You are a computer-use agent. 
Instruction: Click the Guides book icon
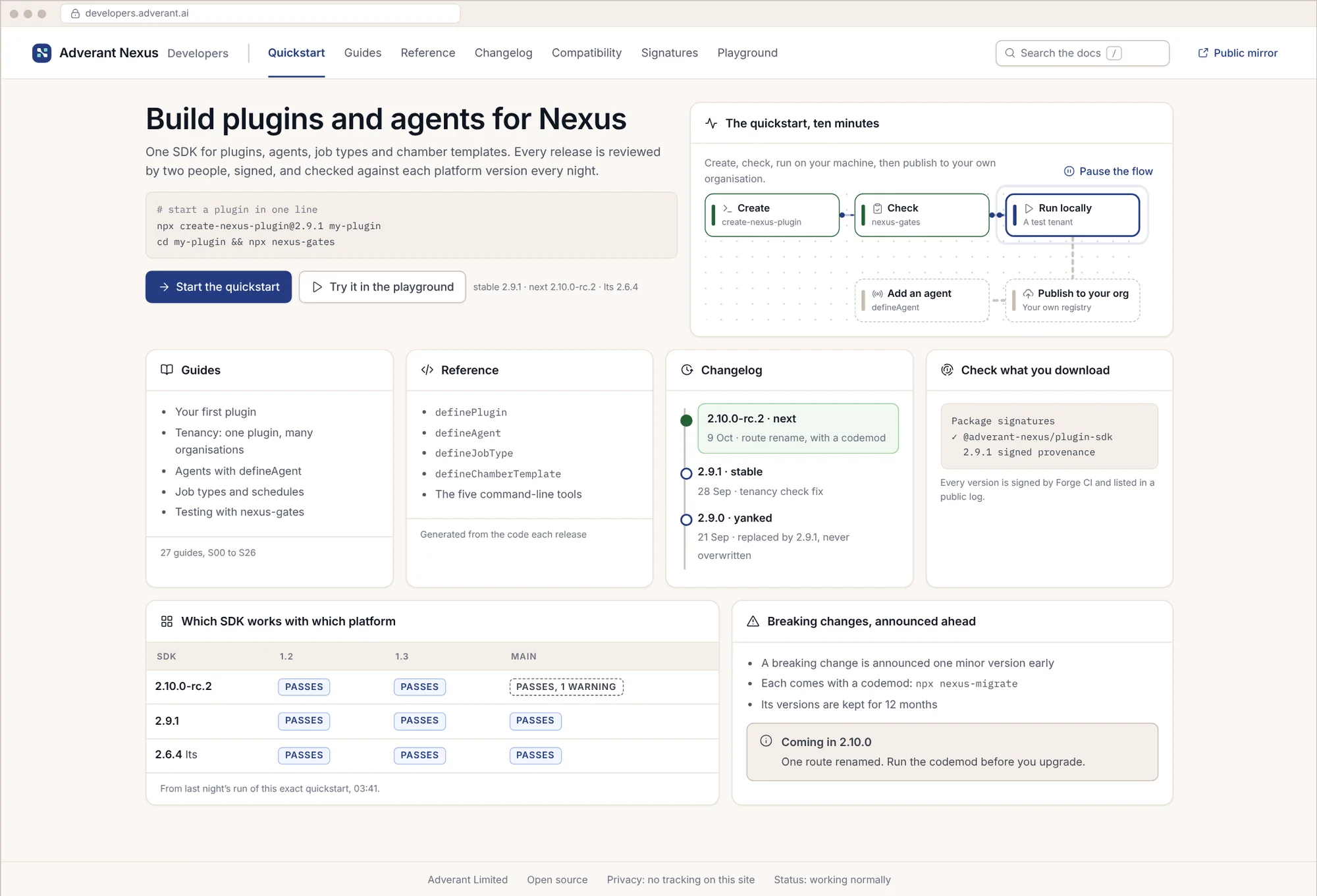tap(167, 369)
